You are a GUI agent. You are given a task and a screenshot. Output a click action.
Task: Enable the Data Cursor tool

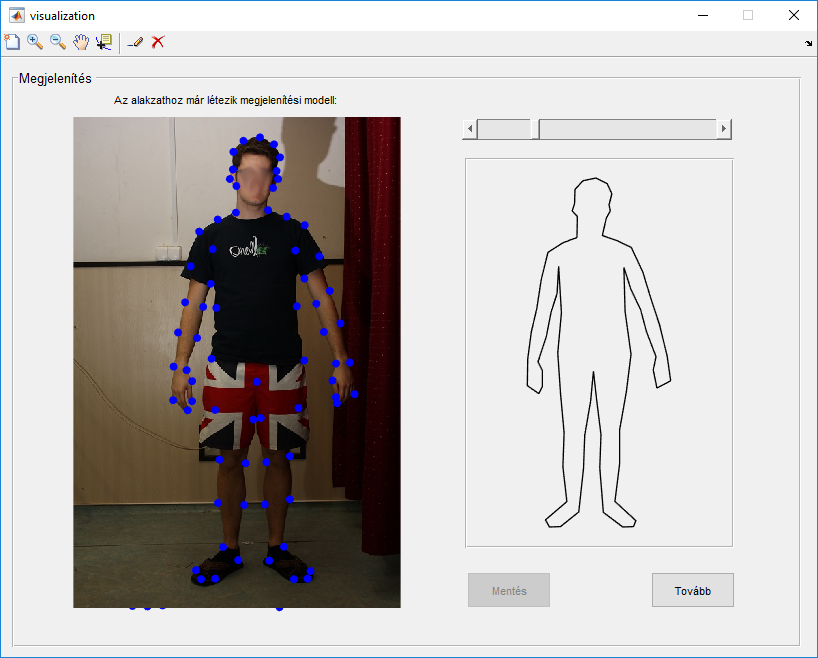[x=103, y=42]
